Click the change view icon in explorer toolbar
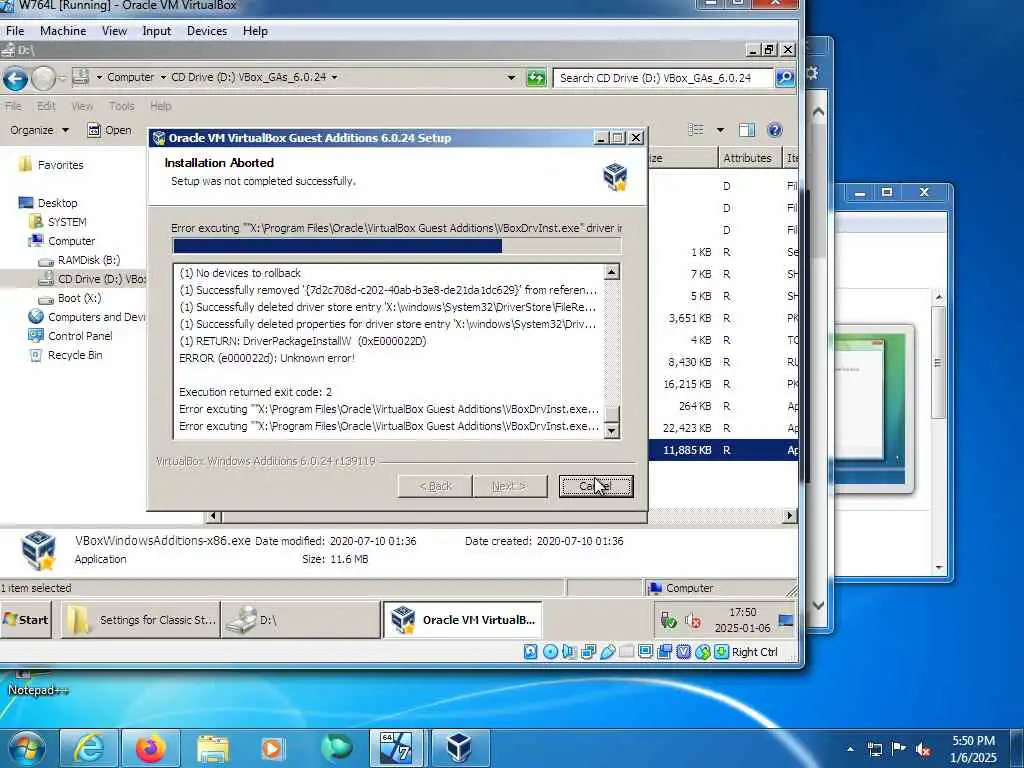This screenshot has width=1024, height=768. click(696, 130)
